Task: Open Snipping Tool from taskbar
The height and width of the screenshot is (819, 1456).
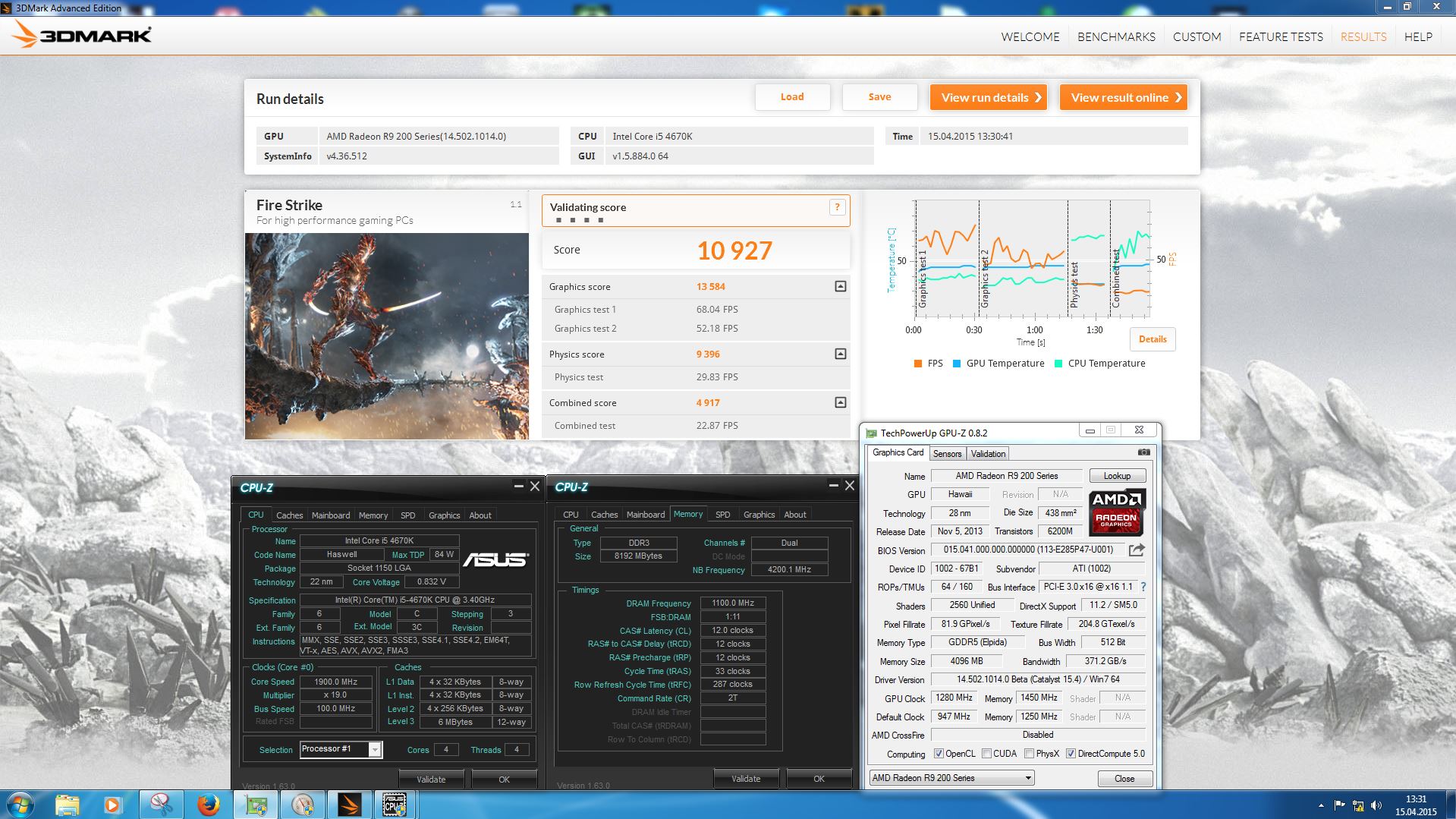Action: pyautogui.click(x=161, y=805)
